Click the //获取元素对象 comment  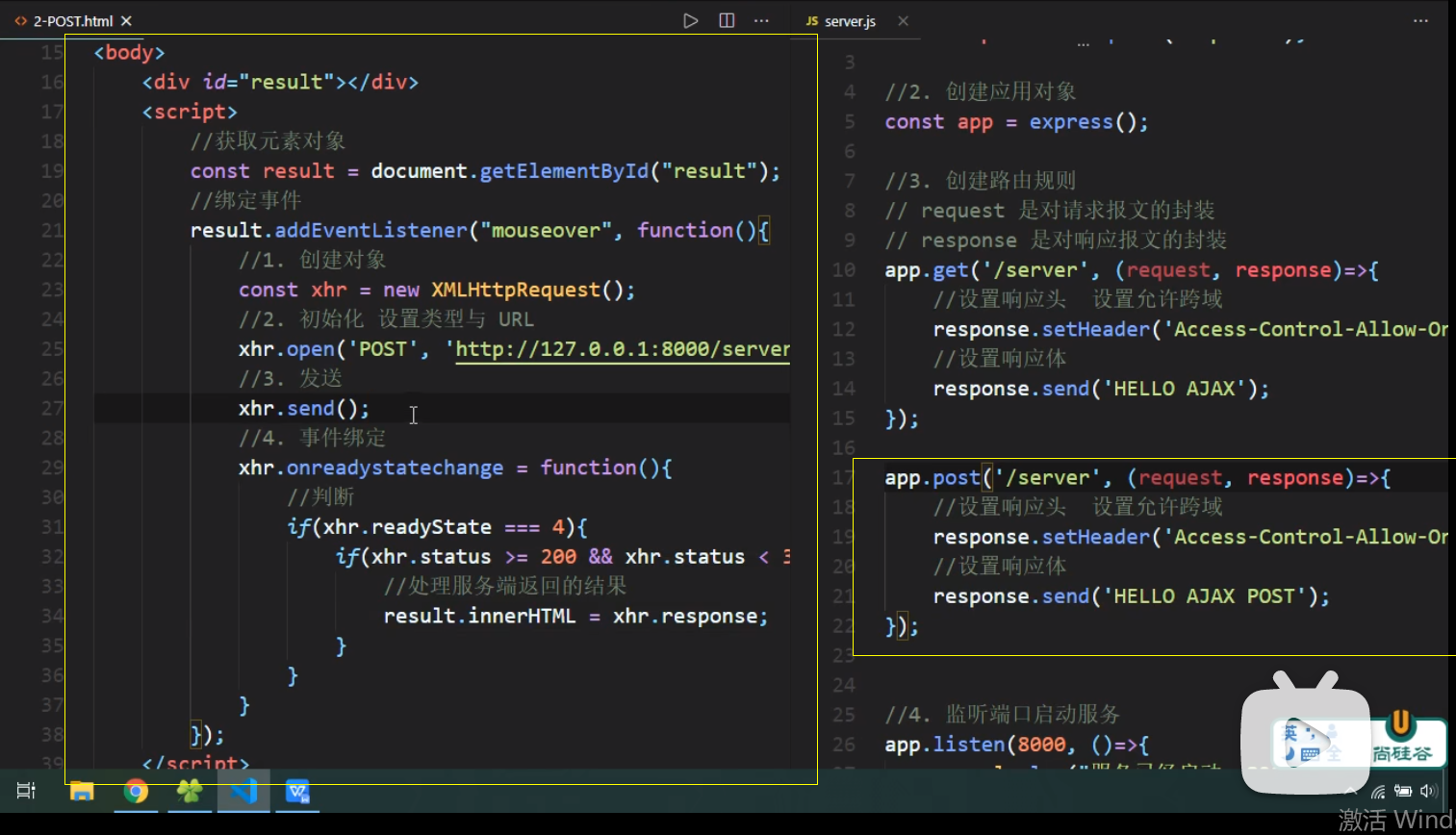[268, 141]
